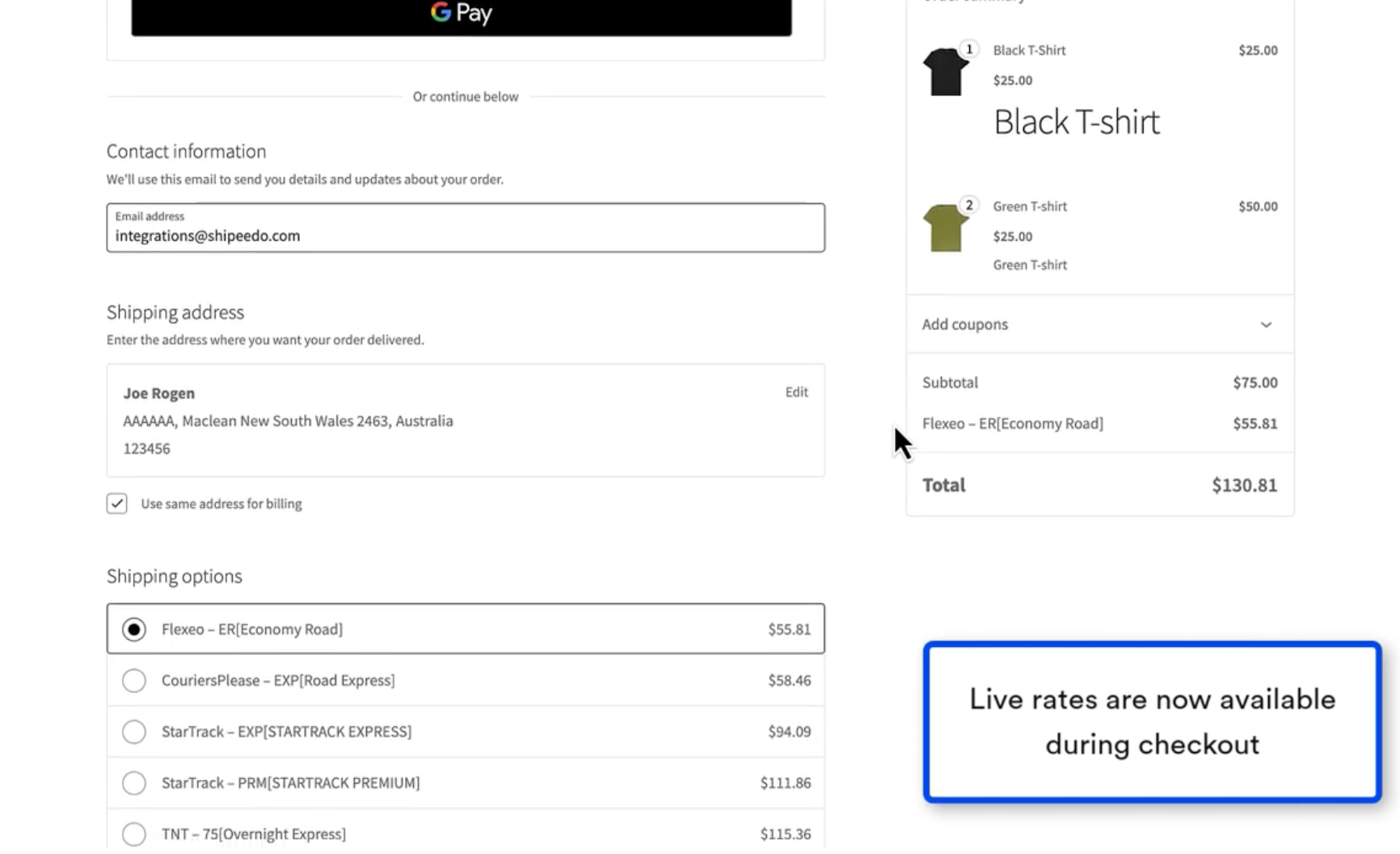Click the Or continue below text
This screenshot has width=1400, height=854.
point(466,96)
